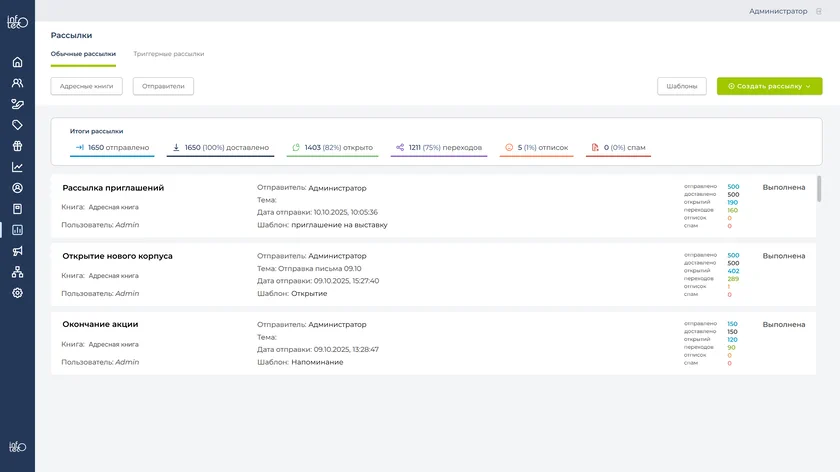Open the Окончание акции mailing
840x472 pixels.
tap(100, 324)
